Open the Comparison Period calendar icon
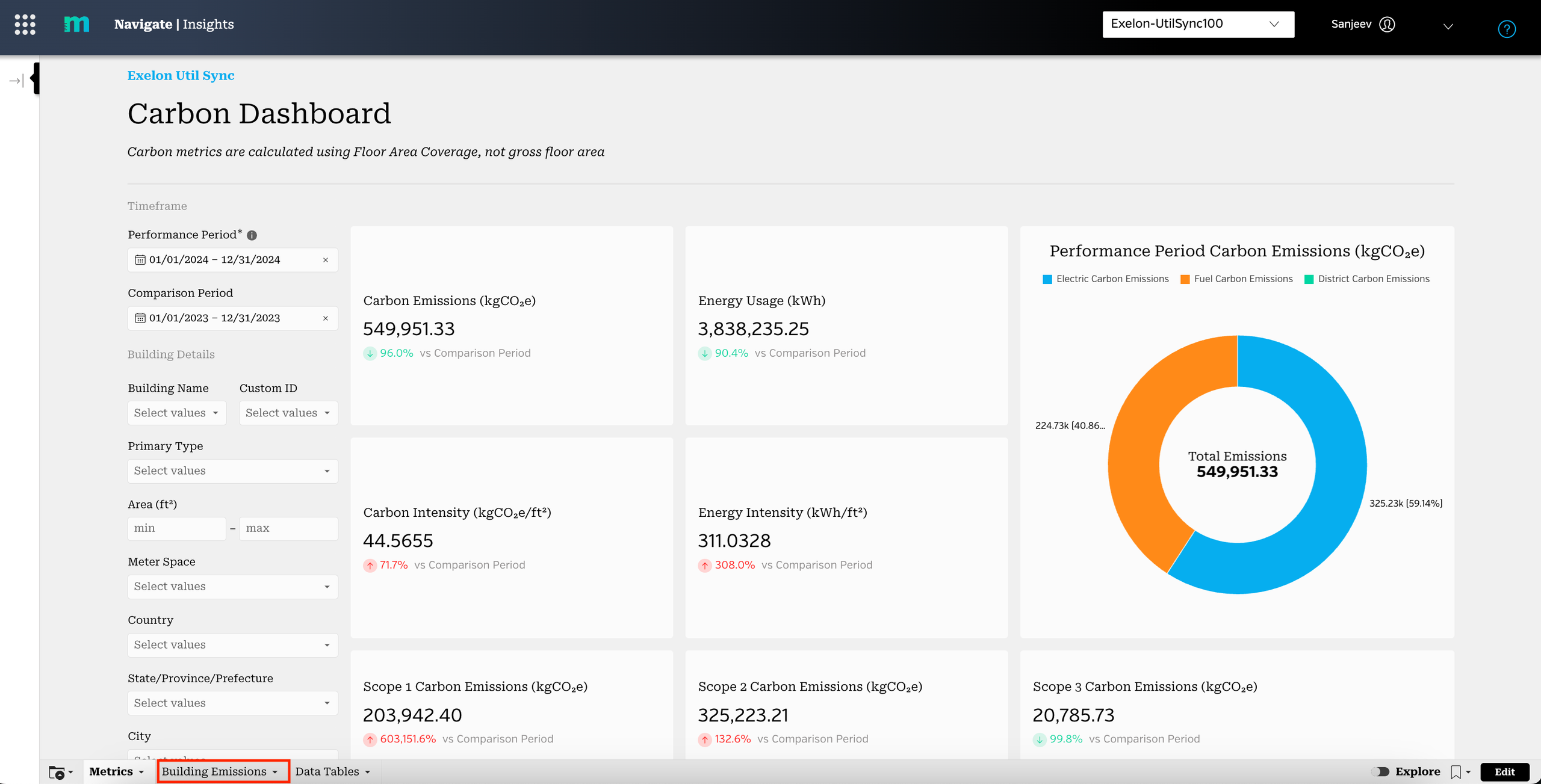Image resolution: width=1541 pixels, height=784 pixels. [x=140, y=318]
